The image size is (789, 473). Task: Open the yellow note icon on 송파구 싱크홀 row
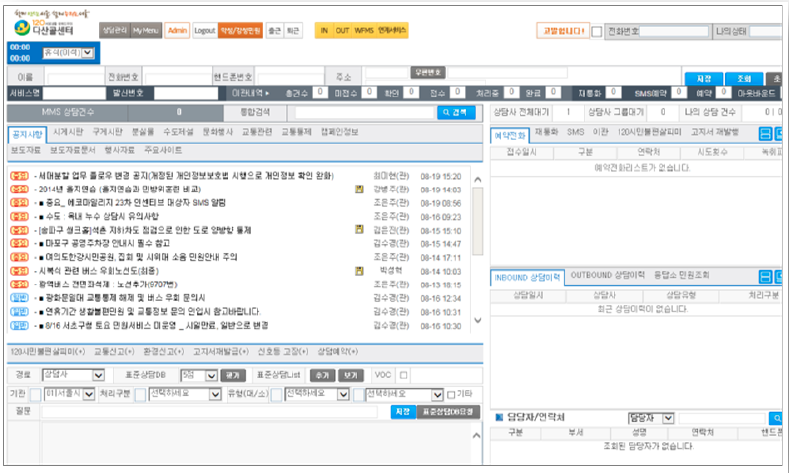click(x=359, y=229)
